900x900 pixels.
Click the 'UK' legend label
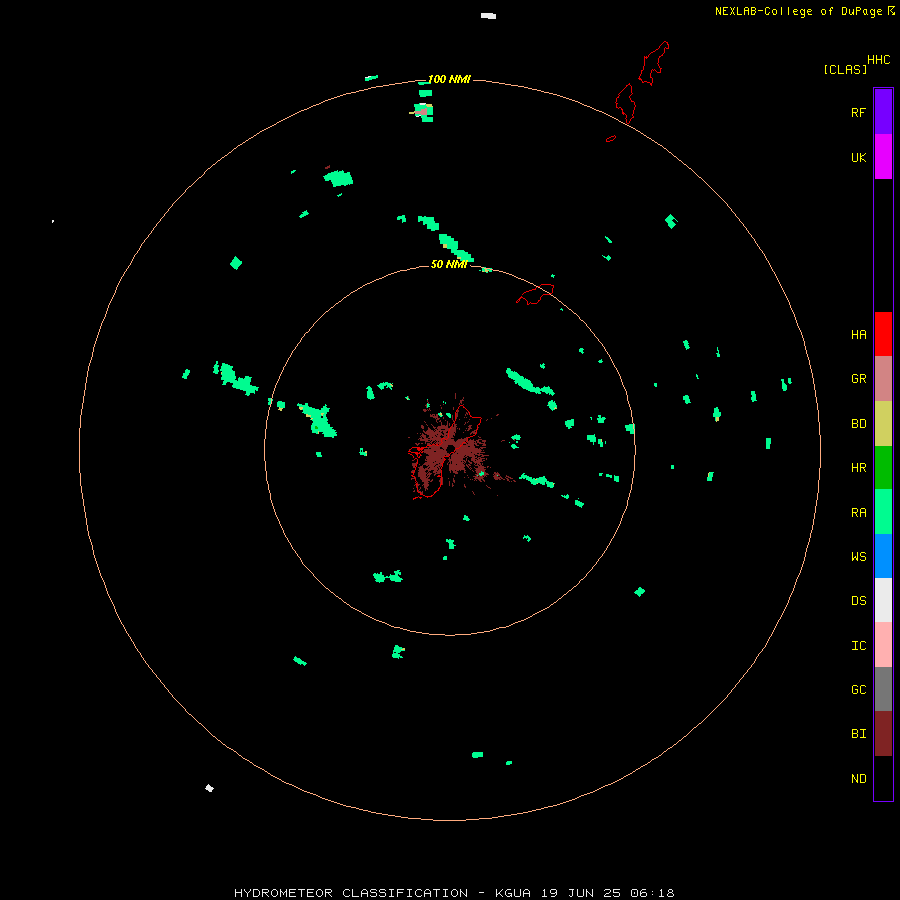(x=858, y=157)
